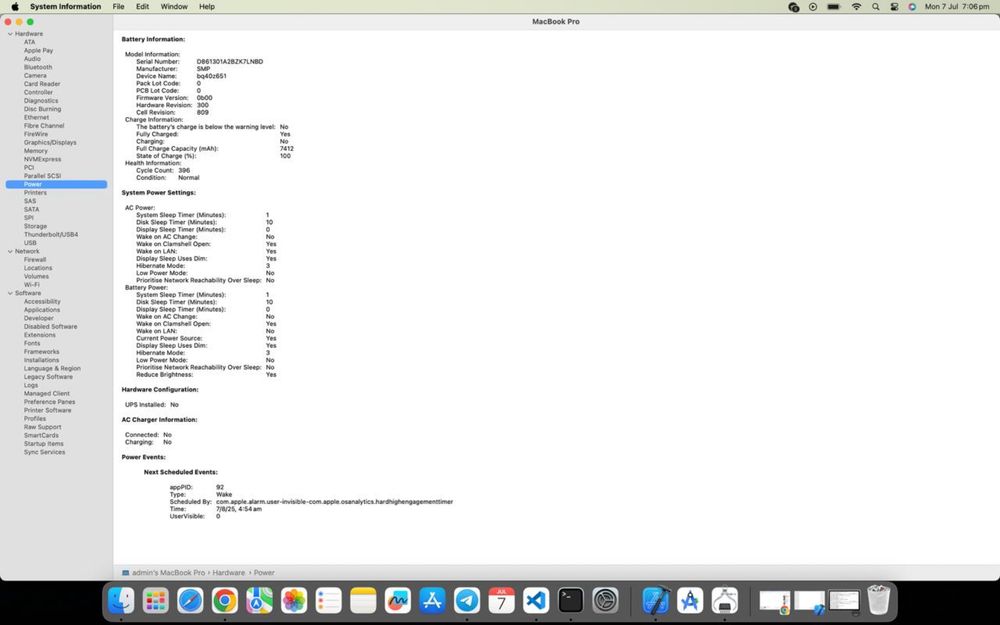Select Applications under Software
Screen dimensions: 1000x625
pos(41,310)
